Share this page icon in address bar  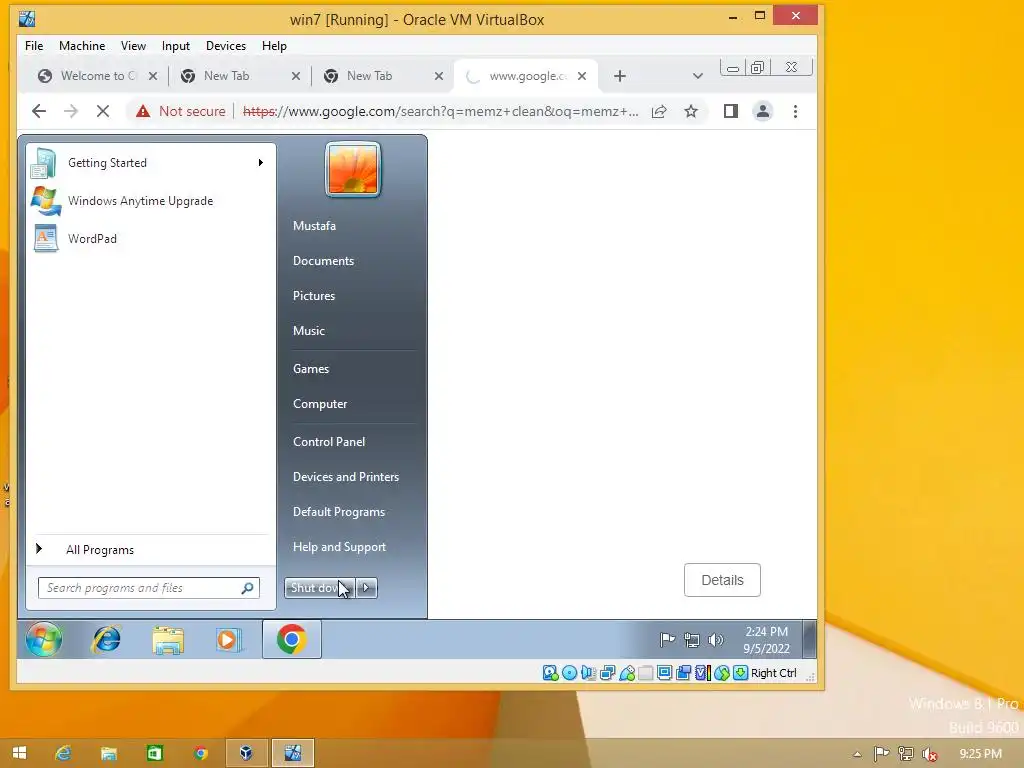pyautogui.click(x=659, y=112)
